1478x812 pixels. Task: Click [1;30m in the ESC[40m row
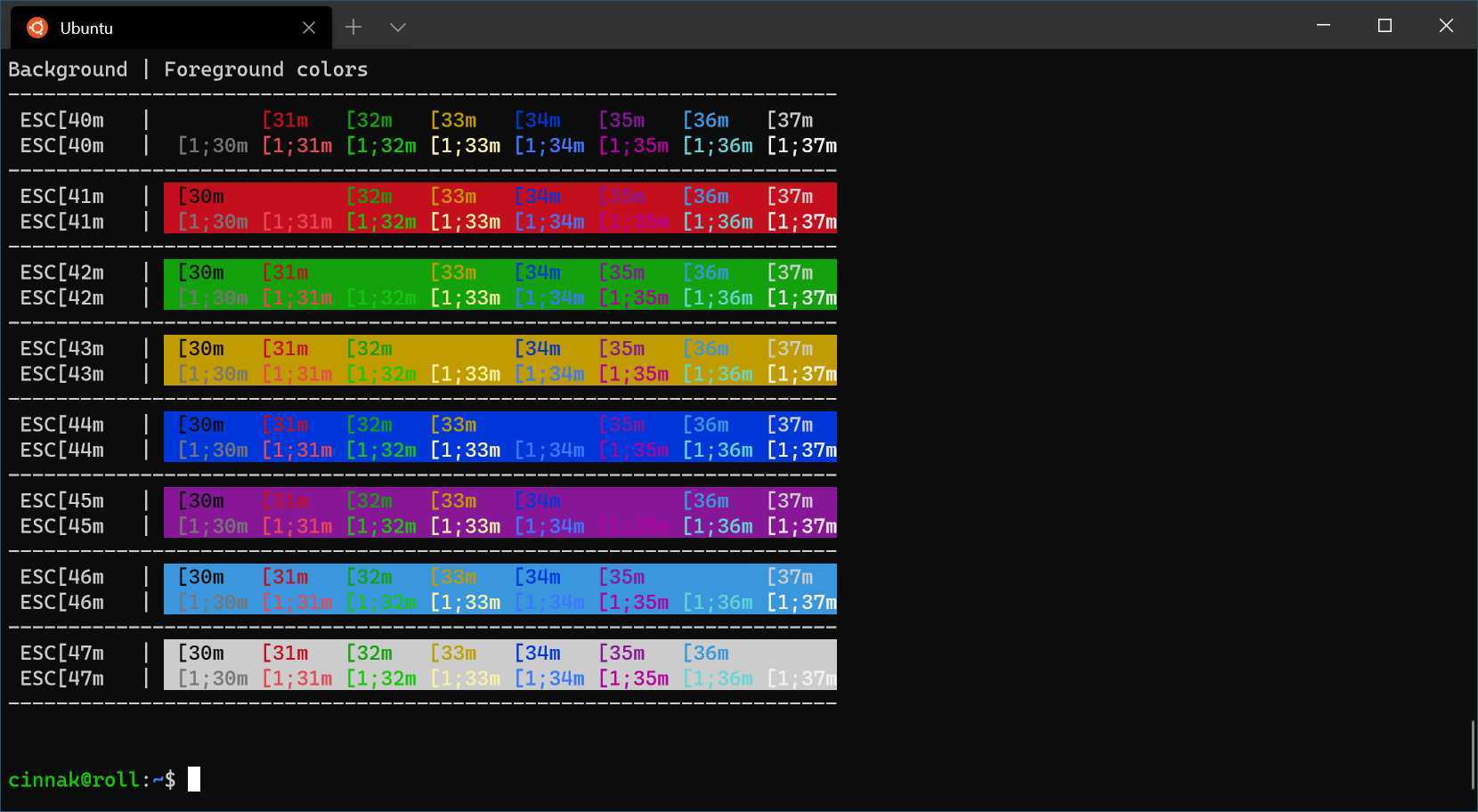point(213,146)
